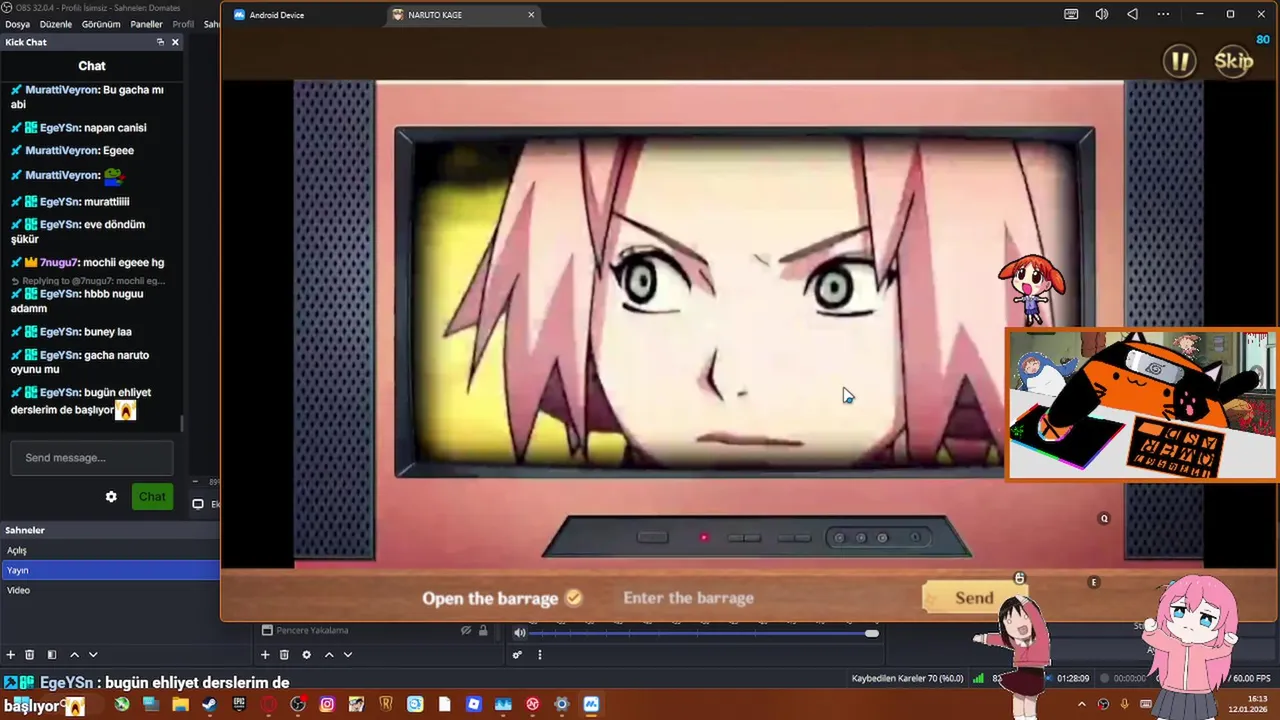This screenshot has height=720, width=1280.
Task: Open audio mixer three-dots options menu
Action: pos(540,655)
